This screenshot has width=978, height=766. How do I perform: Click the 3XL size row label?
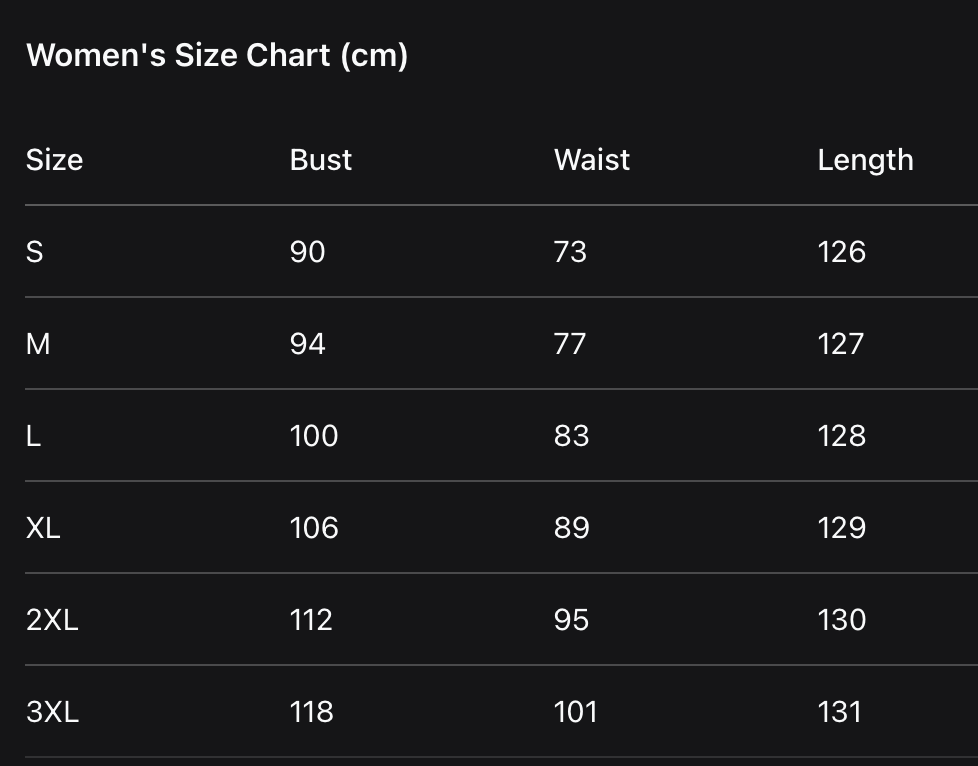[x=52, y=712]
